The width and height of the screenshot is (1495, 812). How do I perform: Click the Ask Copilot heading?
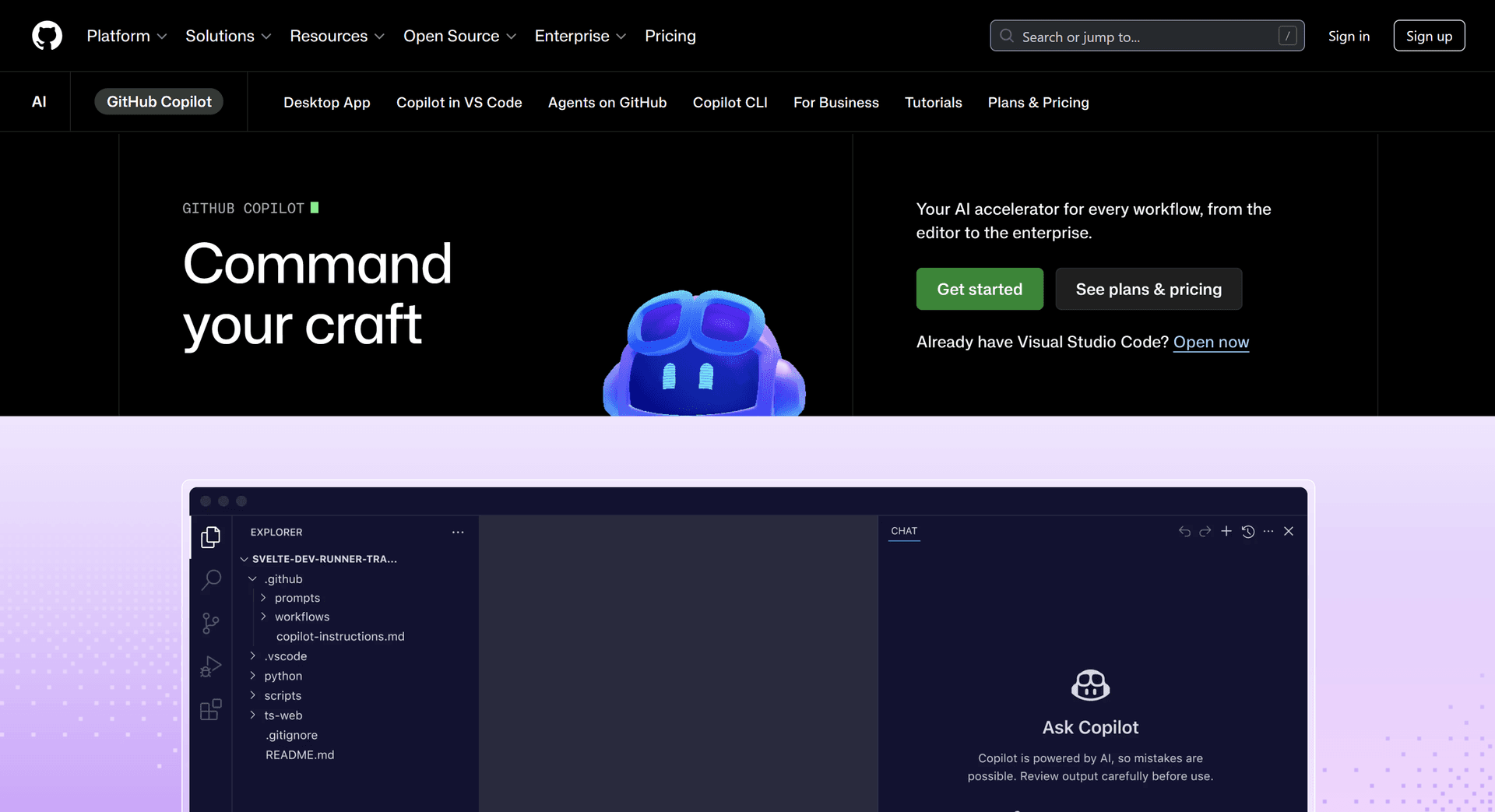[x=1090, y=727]
